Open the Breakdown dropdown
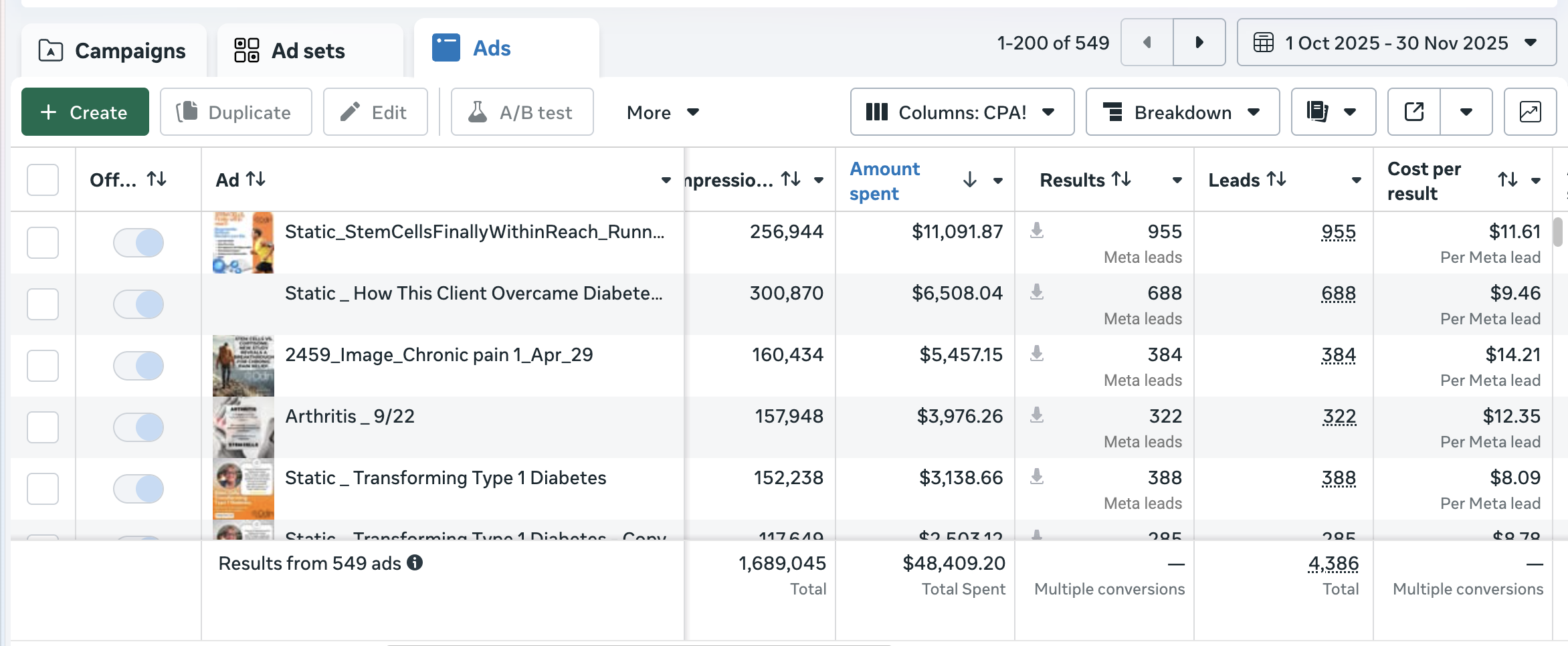The image size is (1568, 646). [1182, 112]
